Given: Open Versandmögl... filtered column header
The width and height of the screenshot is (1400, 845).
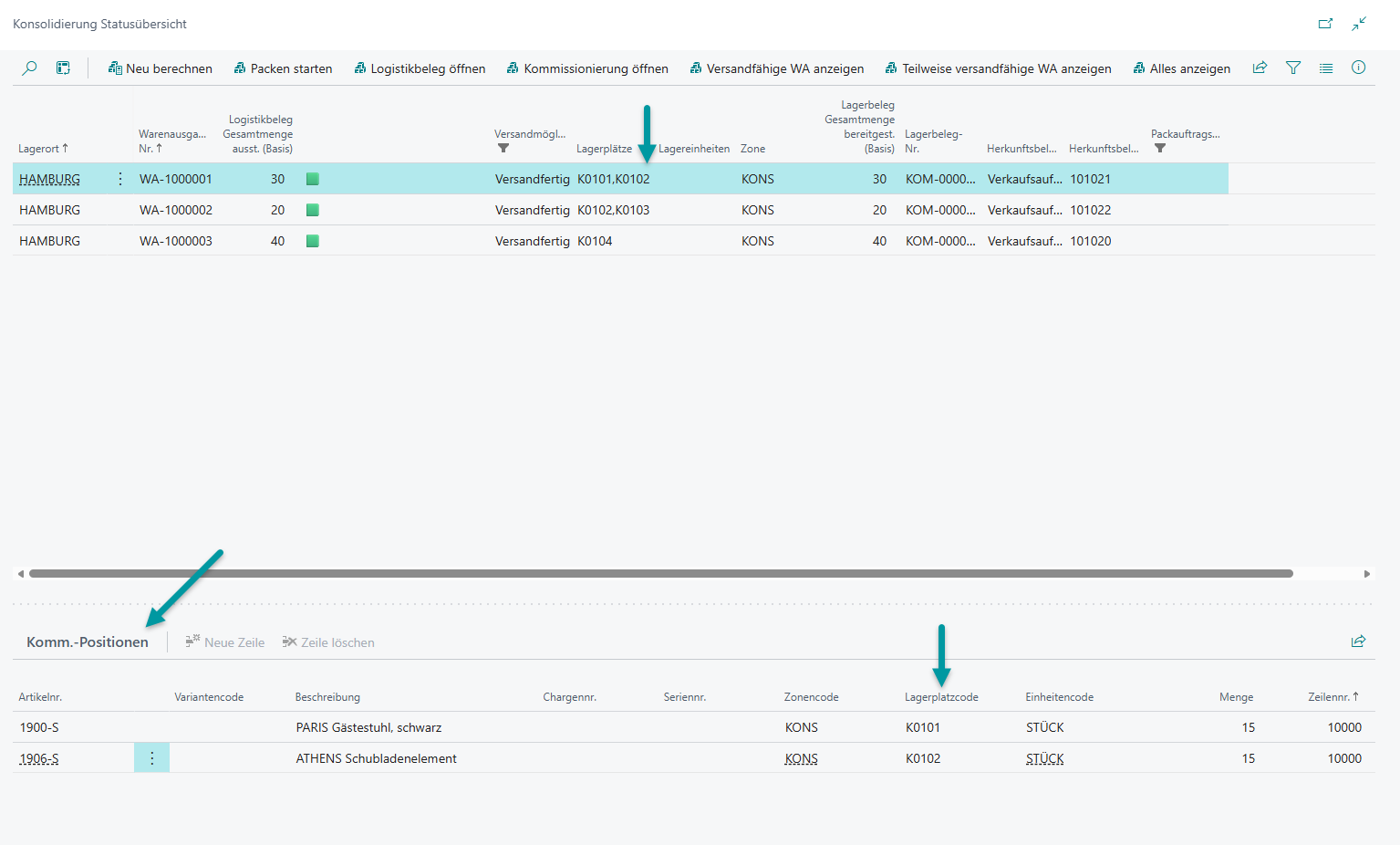Looking at the screenshot, I should [530, 141].
